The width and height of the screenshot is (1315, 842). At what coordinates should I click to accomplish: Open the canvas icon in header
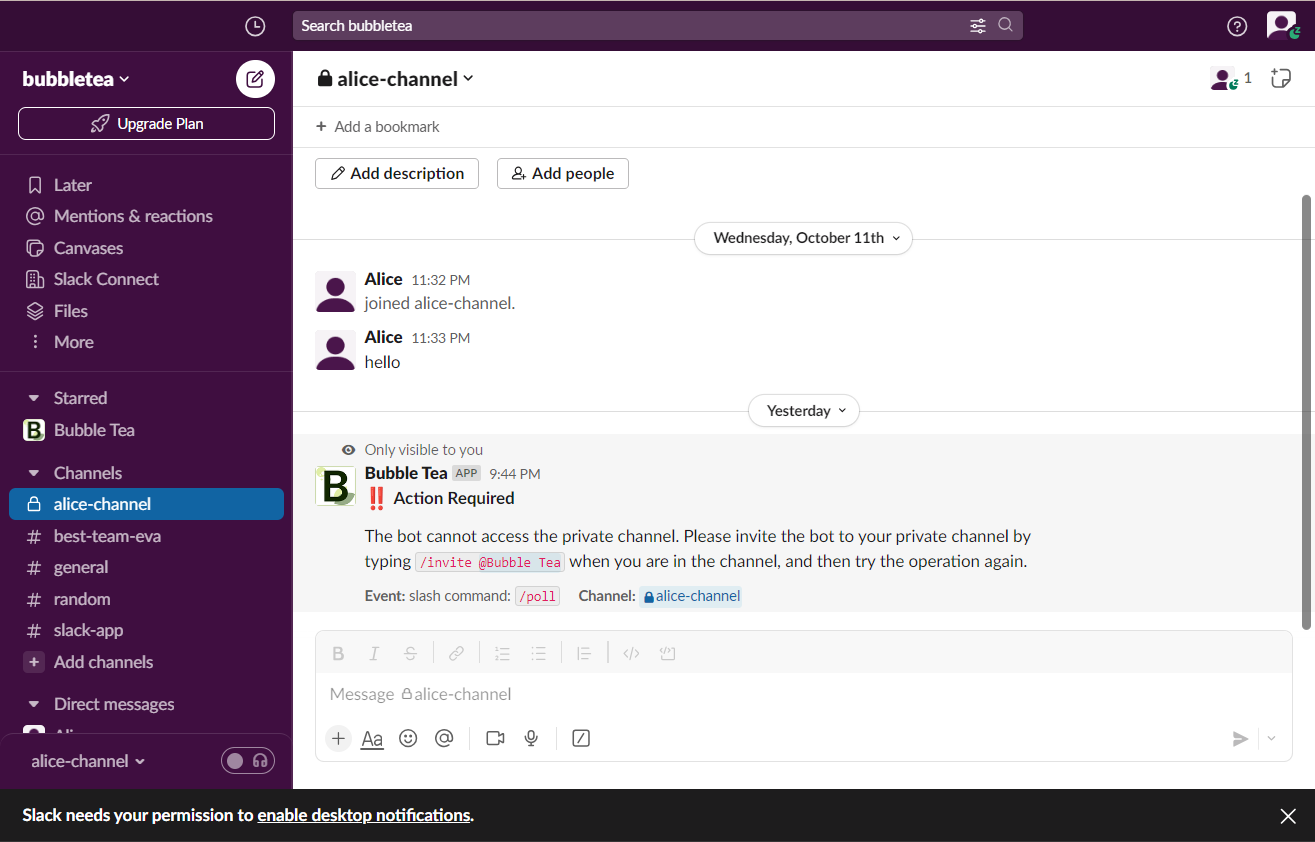1281,78
